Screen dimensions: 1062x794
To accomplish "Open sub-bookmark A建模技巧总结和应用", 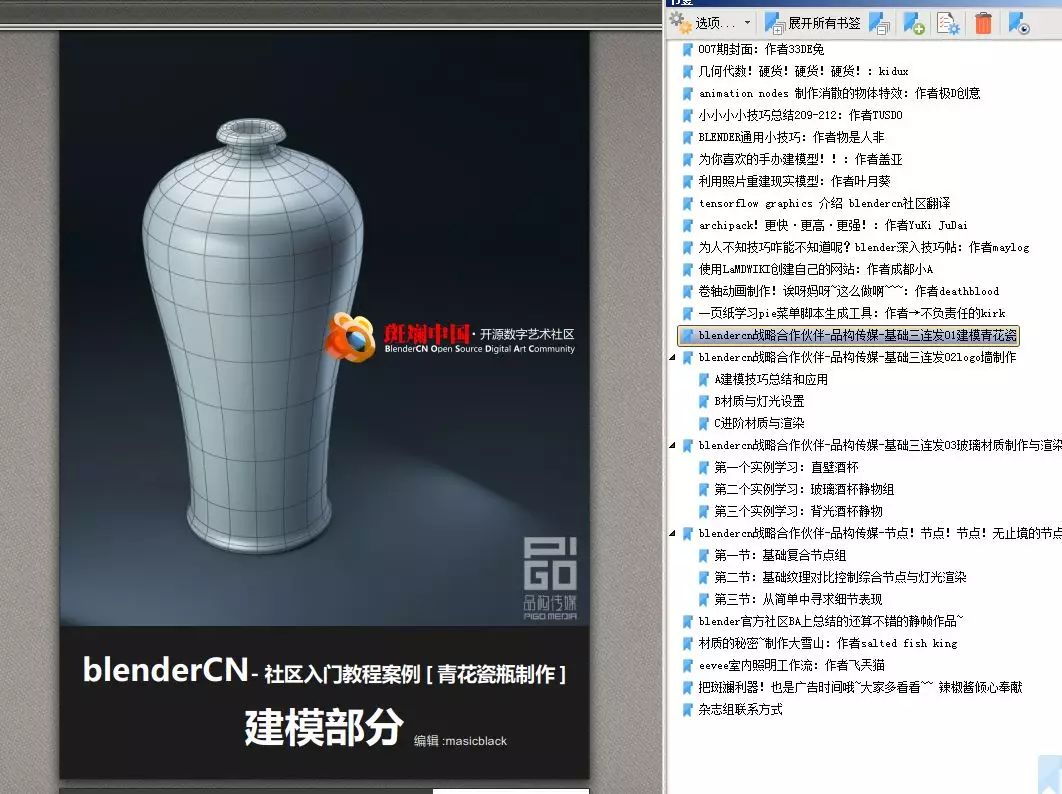I will [x=771, y=379].
